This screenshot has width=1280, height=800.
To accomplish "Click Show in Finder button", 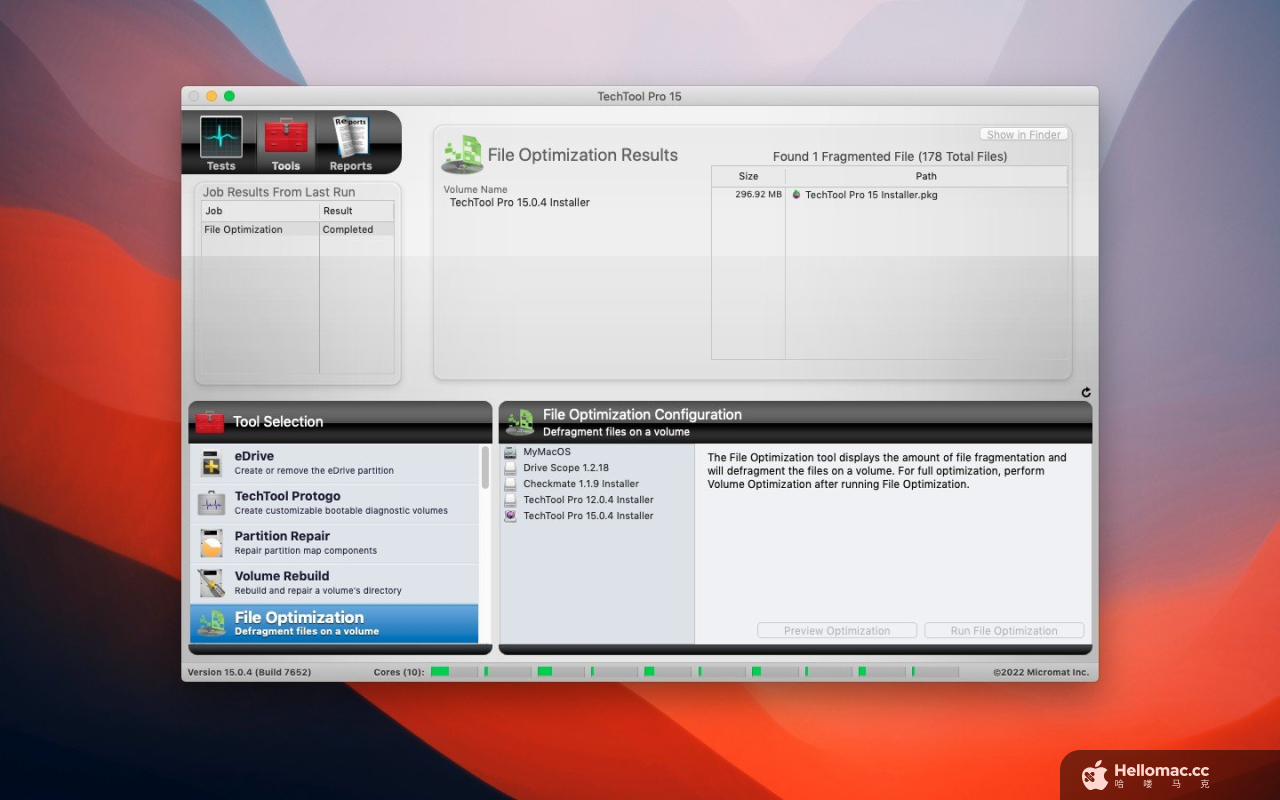I will 1023,134.
